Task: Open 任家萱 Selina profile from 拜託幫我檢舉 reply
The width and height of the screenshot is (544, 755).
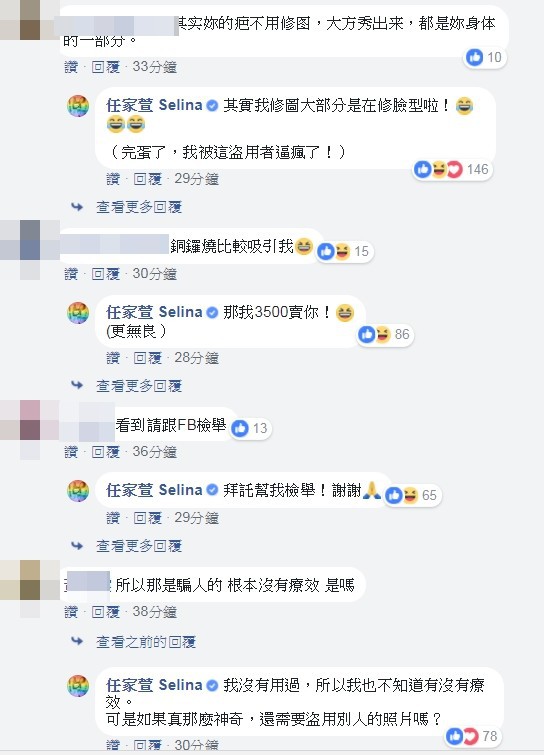Action: (154, 490)
